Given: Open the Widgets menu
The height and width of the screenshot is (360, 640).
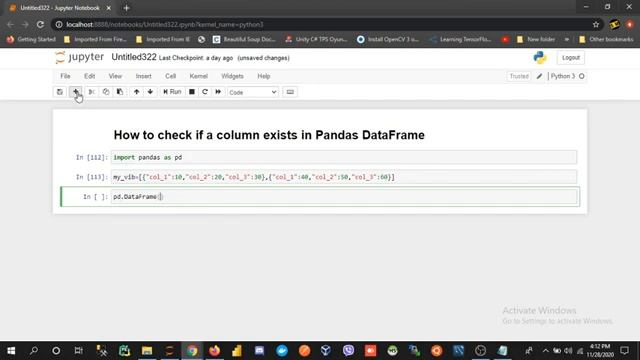Looking at the screenshot, I should pos(232,76).
